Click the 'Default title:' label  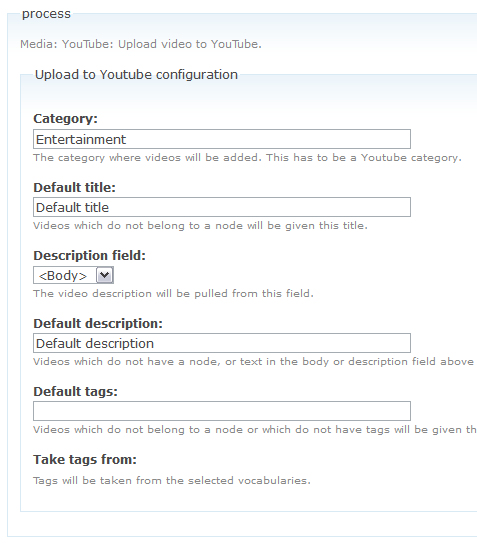[x=74, y=187]
